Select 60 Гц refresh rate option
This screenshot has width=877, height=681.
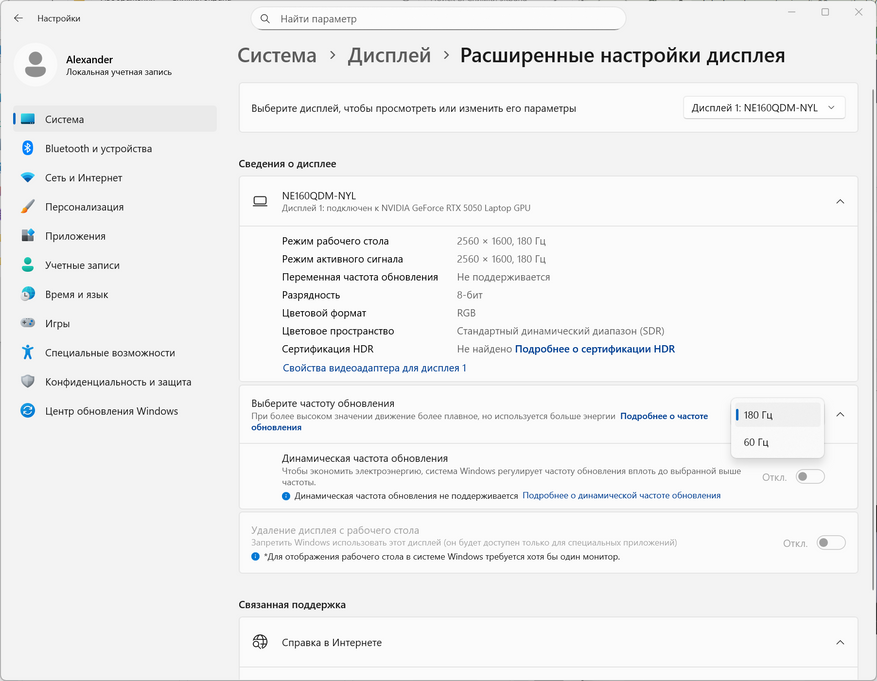click(x=756, y=442)
